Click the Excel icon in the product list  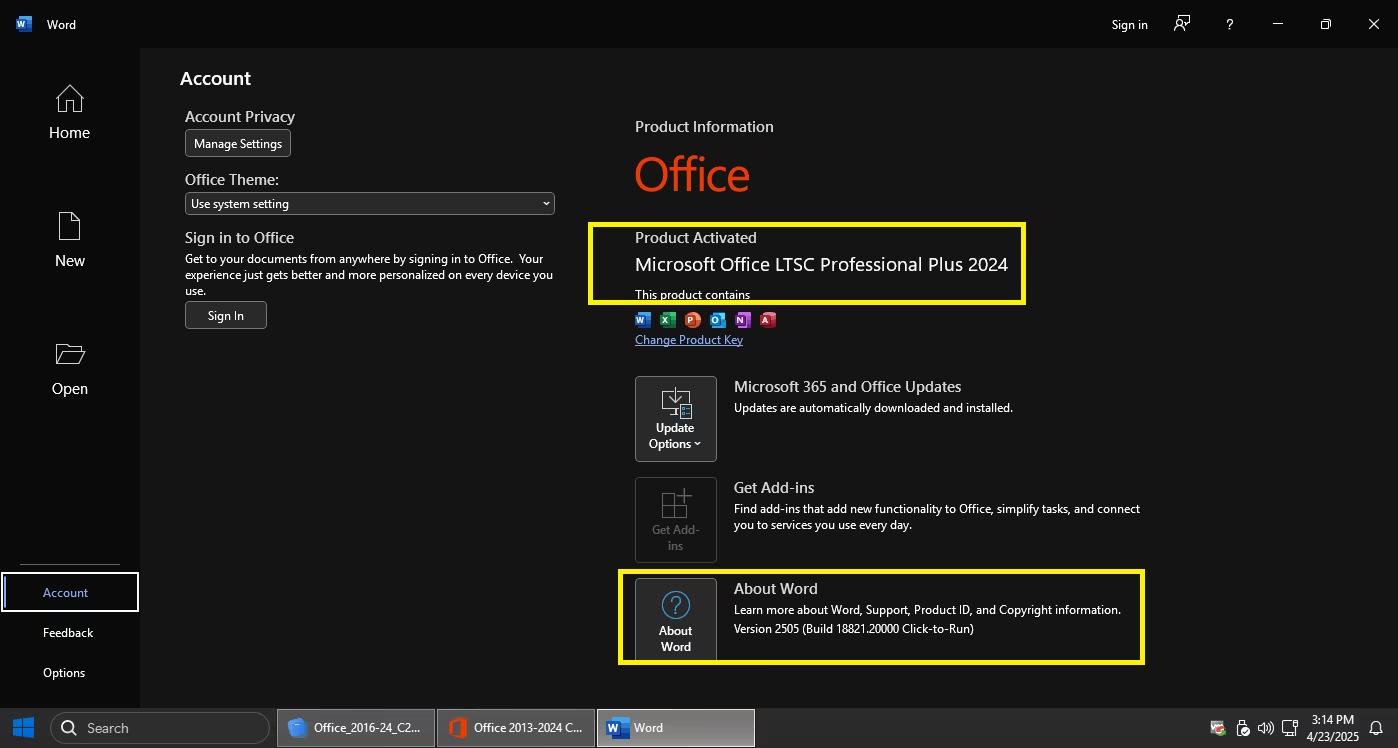click(x=668, y=320)
